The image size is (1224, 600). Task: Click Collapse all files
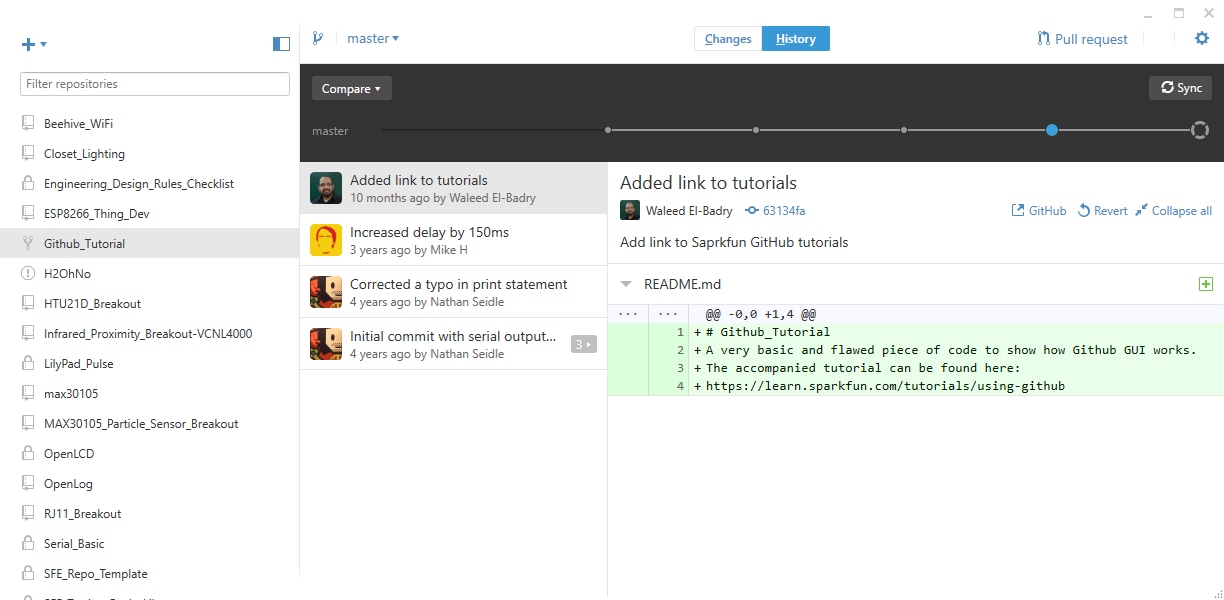[1174, 211]
